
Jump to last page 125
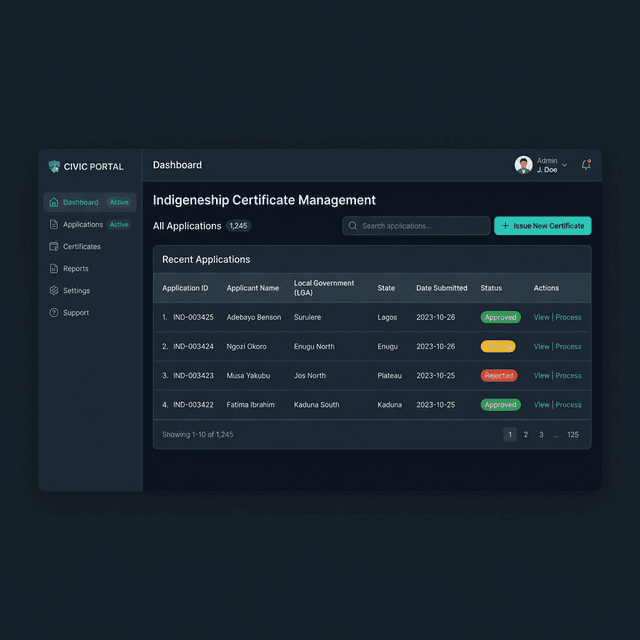[572, 435]
